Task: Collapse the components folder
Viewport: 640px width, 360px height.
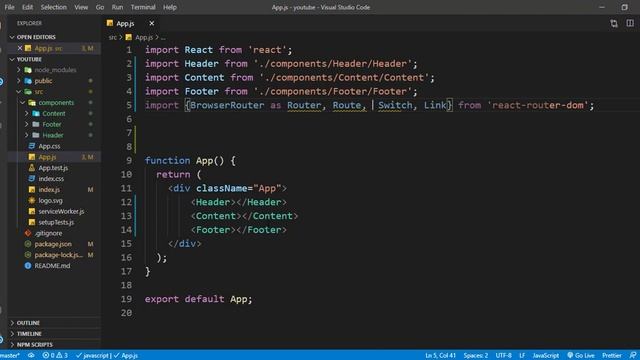Action: click(56, 102)
